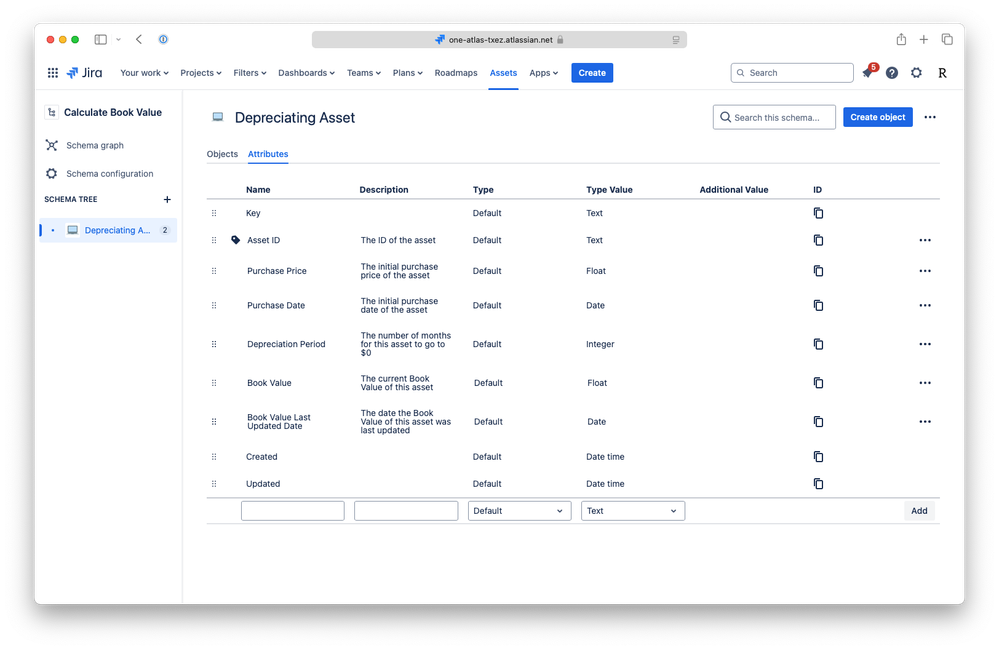999x650 pixels.
Task: Focus the new attribute name field
Action: click(292, 511)
